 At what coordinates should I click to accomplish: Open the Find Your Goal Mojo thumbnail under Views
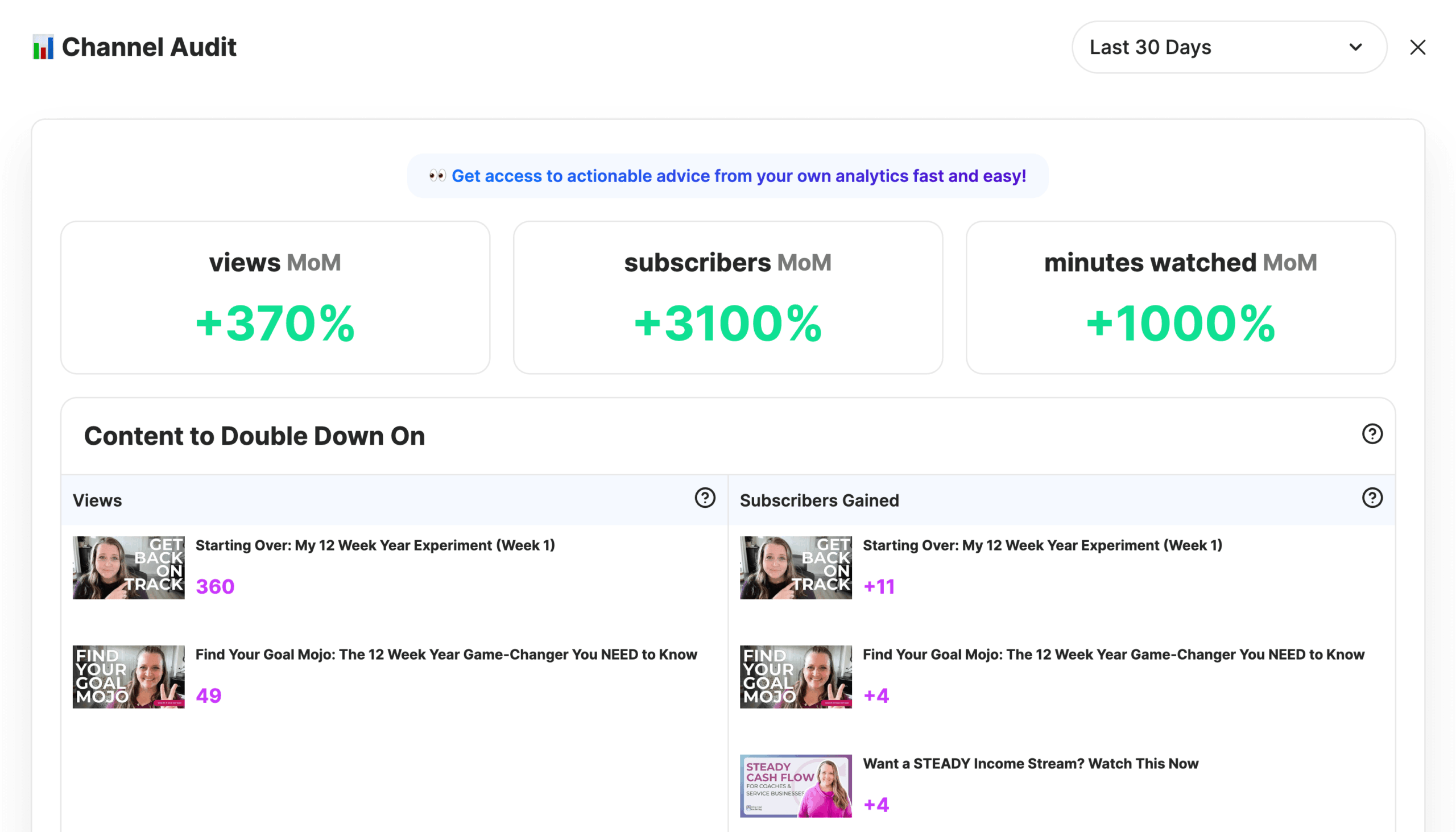pyautogui.click(x=128, y=677)
